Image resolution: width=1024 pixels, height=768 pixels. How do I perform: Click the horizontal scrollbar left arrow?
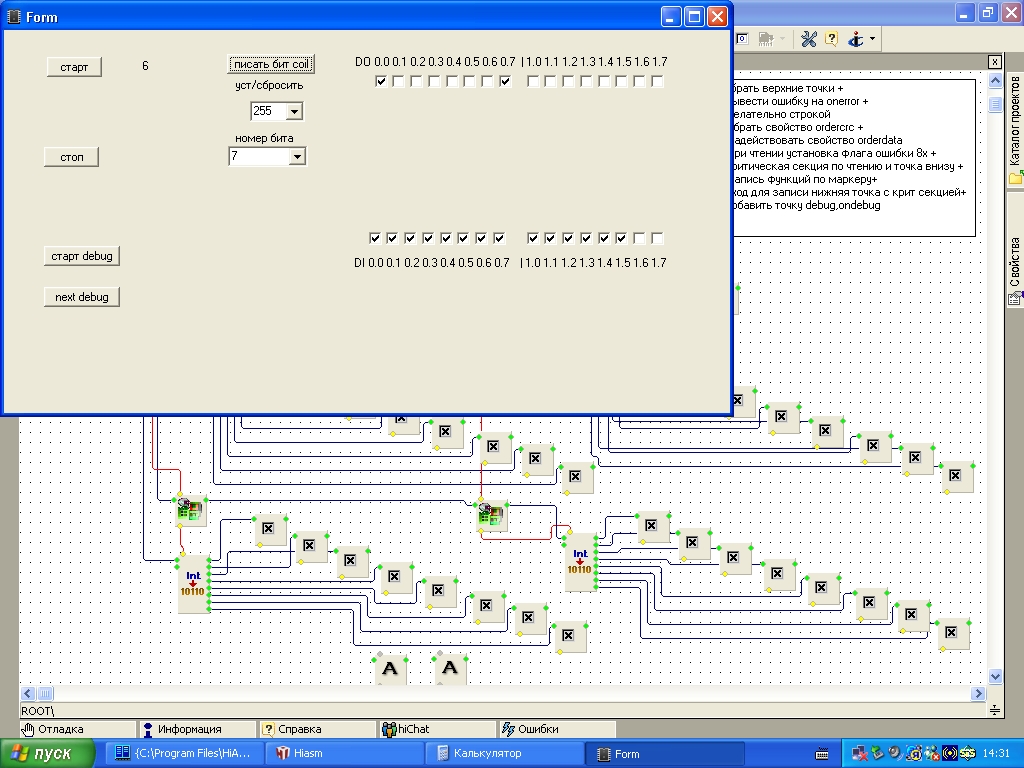[28, 694]
